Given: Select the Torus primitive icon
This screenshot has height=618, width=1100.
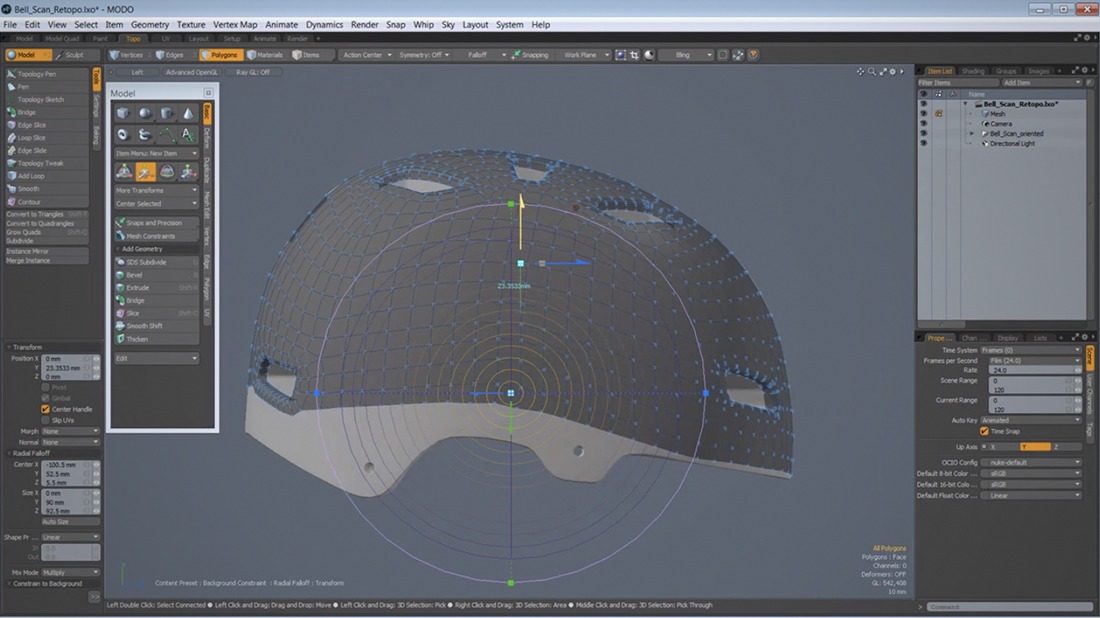Looking at the screenshot, I should click(x=123, y=135).
